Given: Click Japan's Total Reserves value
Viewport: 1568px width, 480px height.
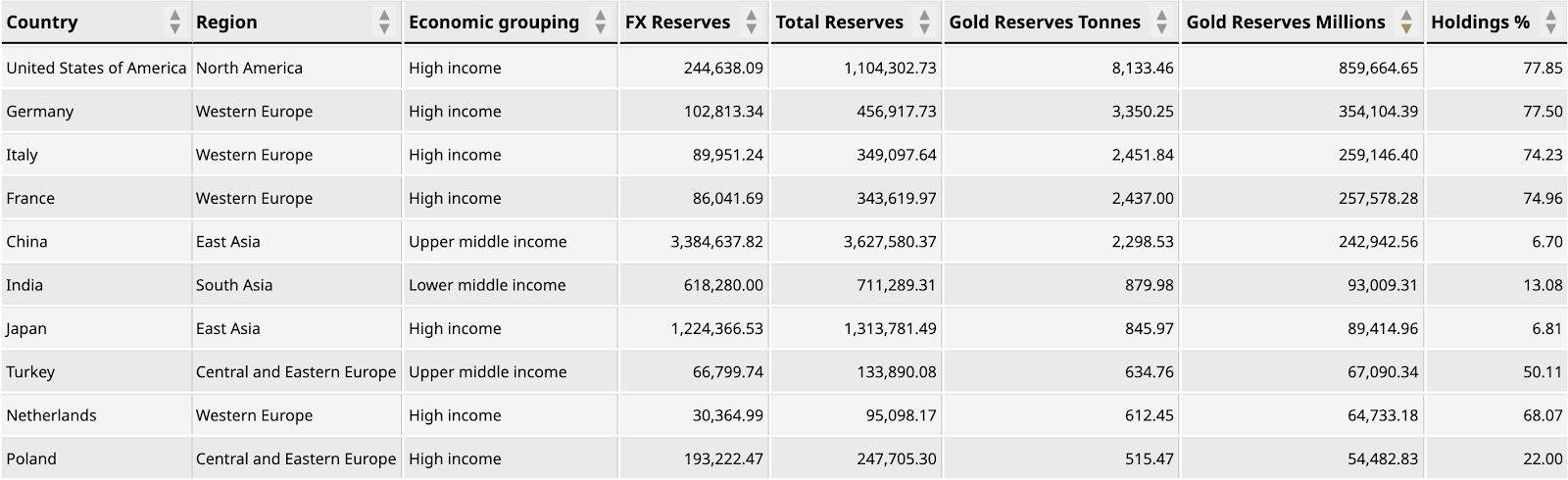Looking at the screenshot, I should pos(890,328).
